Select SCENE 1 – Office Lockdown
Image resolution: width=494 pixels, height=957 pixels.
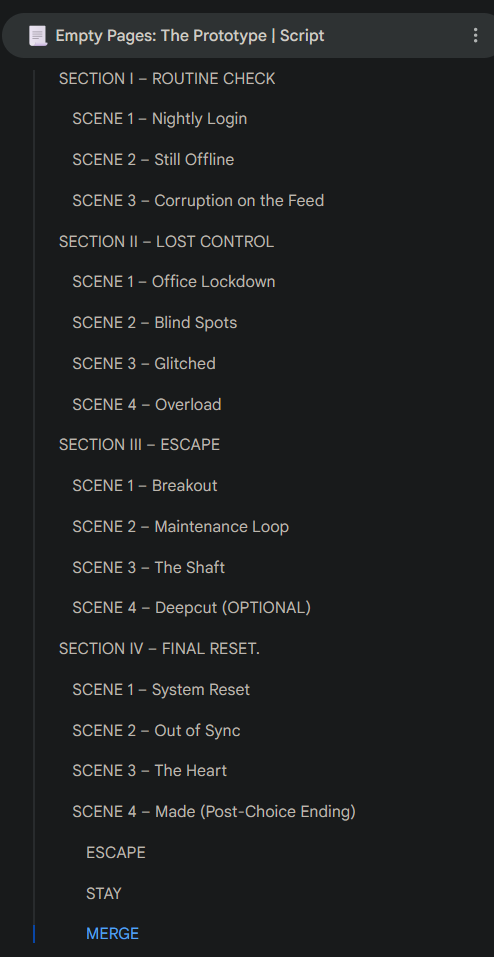pos(173,282)
